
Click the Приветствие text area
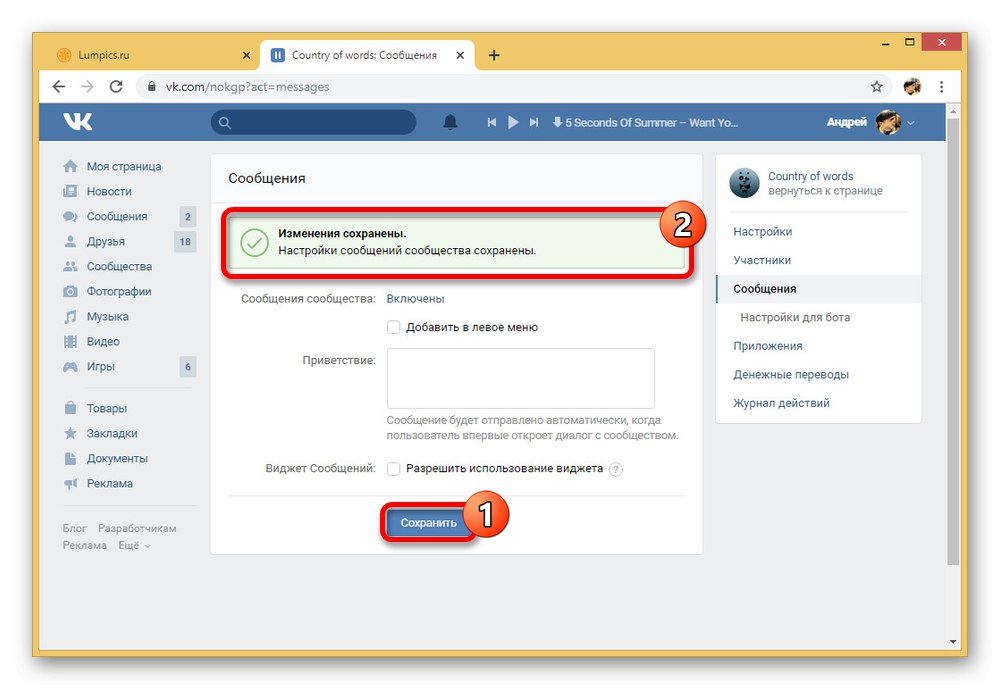[x=520, y=378]
